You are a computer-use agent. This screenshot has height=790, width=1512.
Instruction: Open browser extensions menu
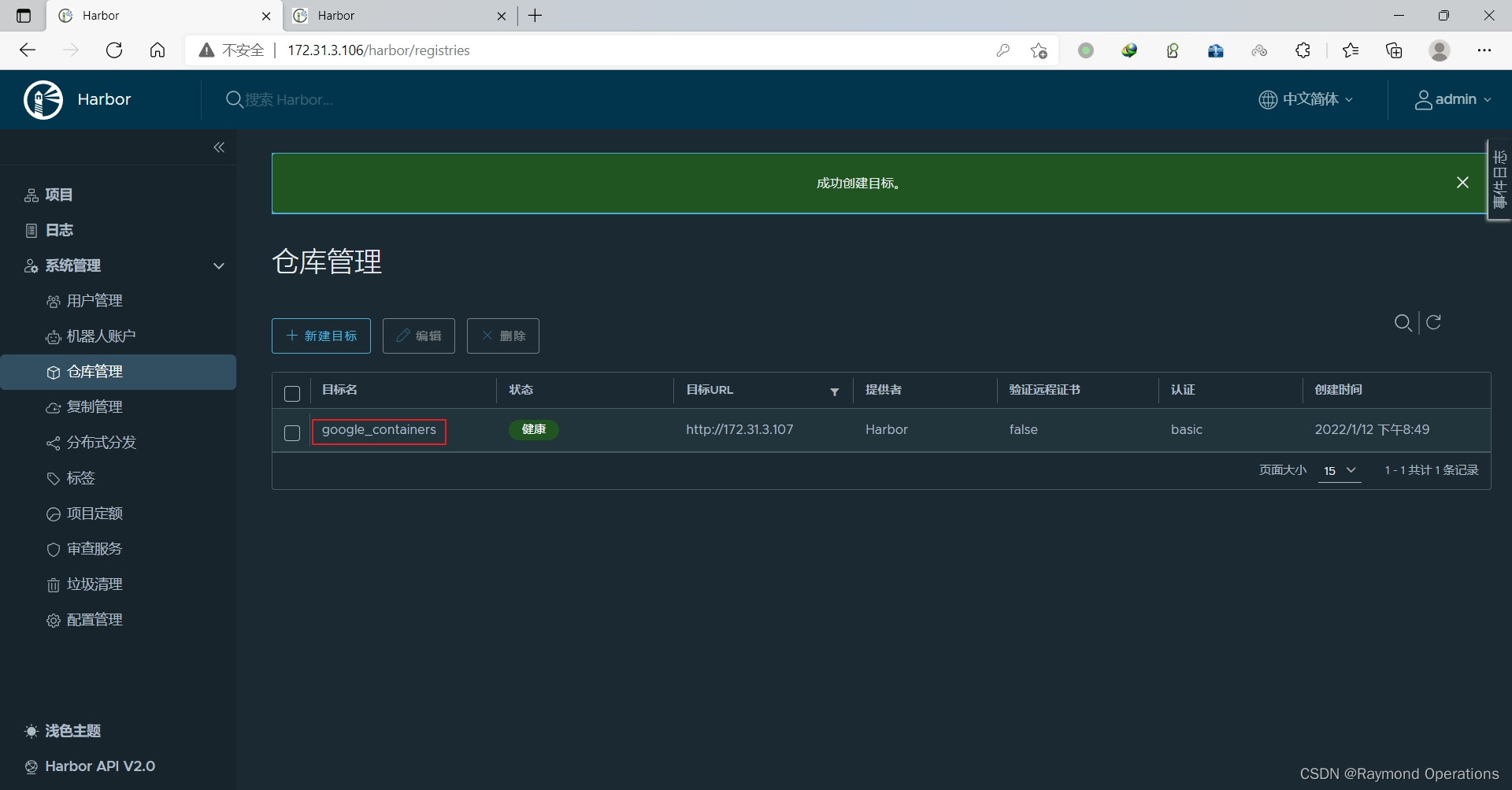(x=1303, y=50)
